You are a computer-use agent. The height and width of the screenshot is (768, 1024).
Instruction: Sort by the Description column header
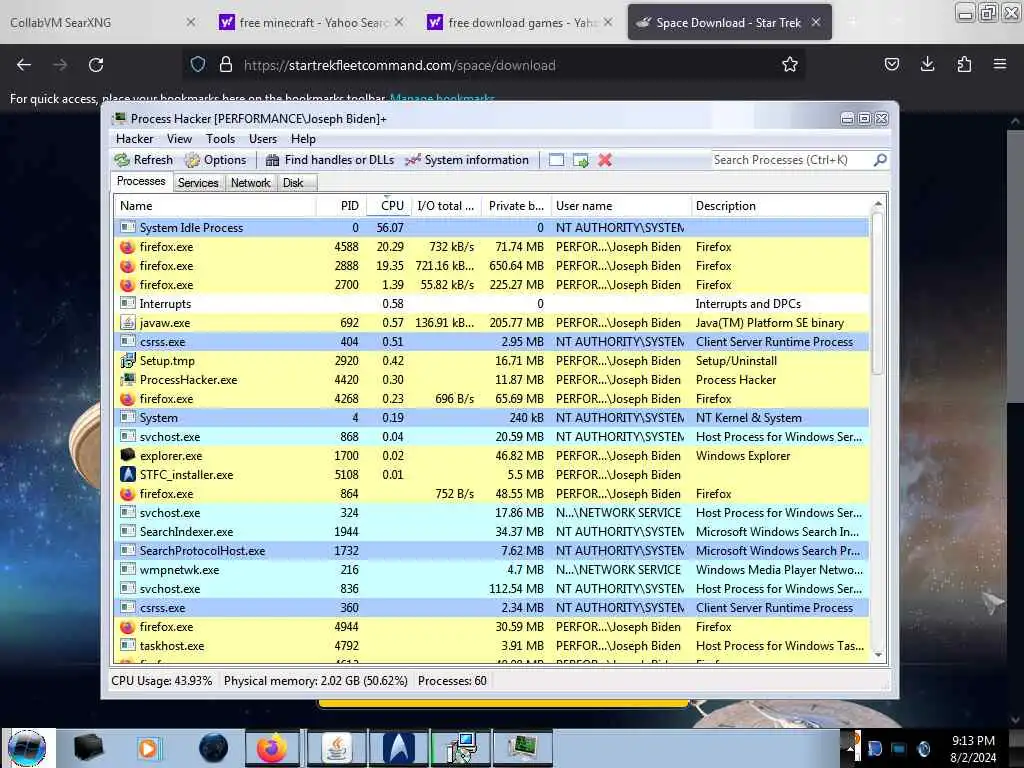[x=780, y=206]
